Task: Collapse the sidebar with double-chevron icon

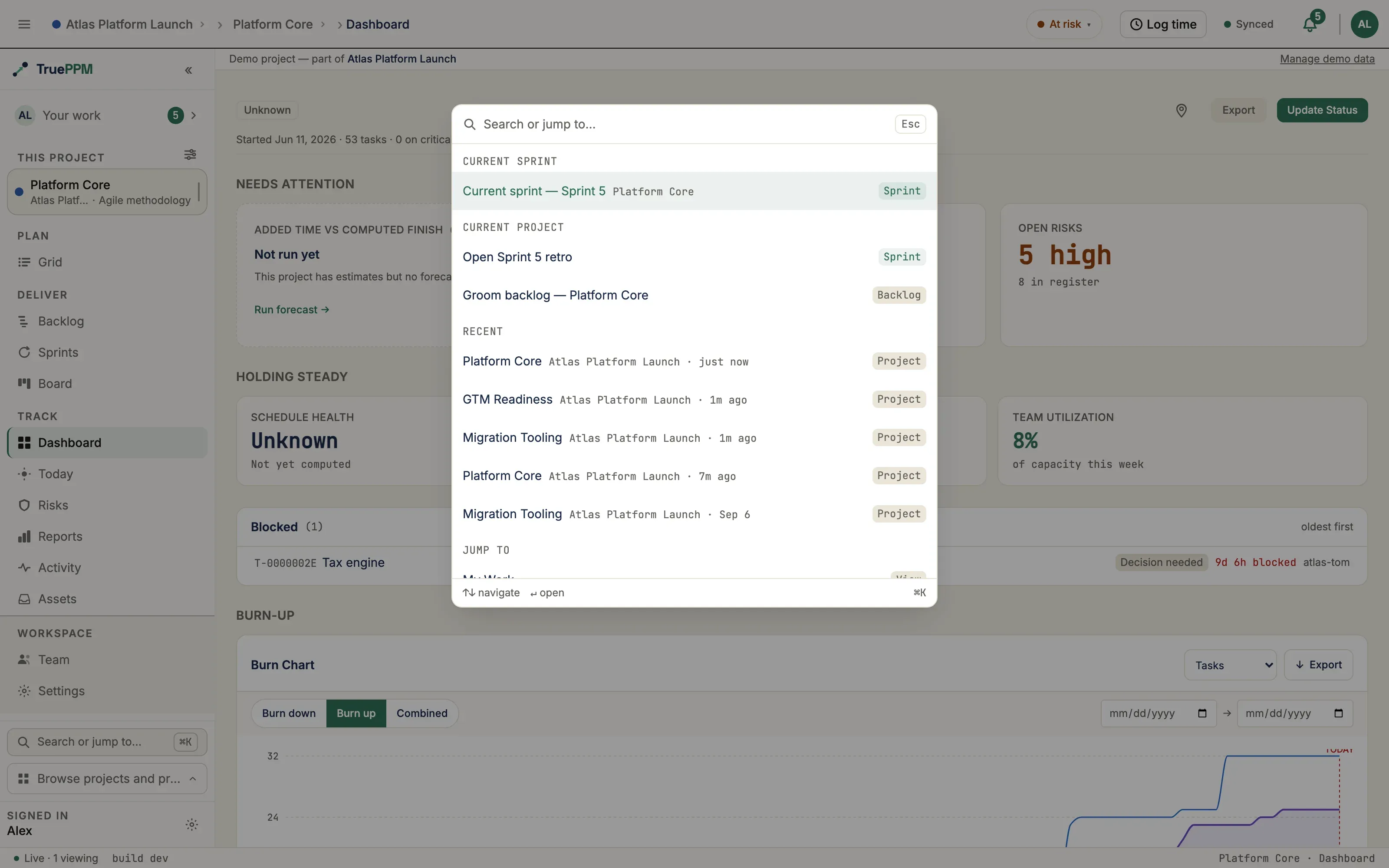Action: 188,70
